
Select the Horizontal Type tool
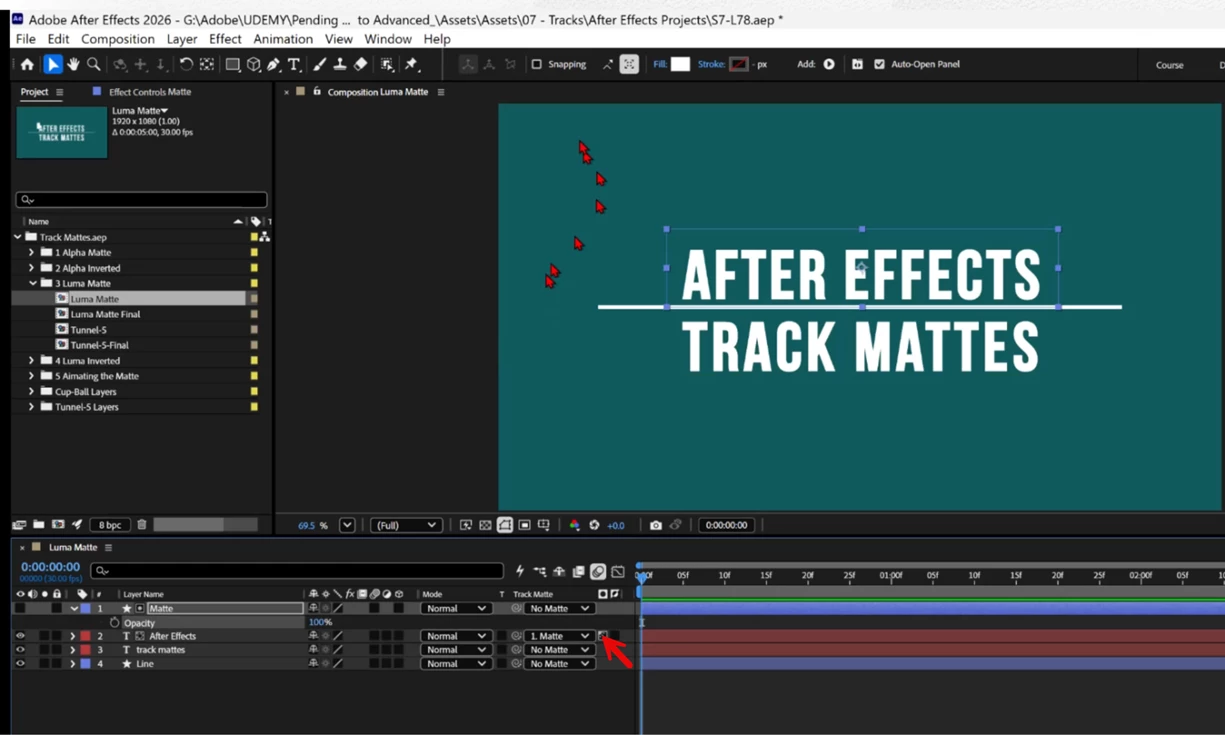tap(294, 64)
